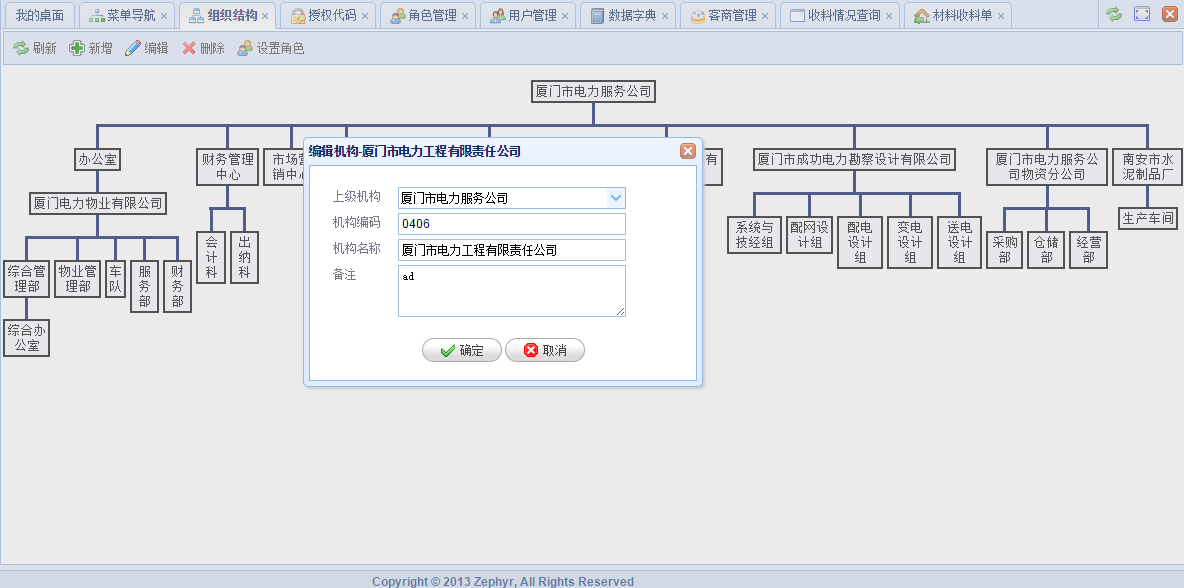Select the 经营部 node
This screenshot has width=1184, height=588.
tap(1088, 250)
